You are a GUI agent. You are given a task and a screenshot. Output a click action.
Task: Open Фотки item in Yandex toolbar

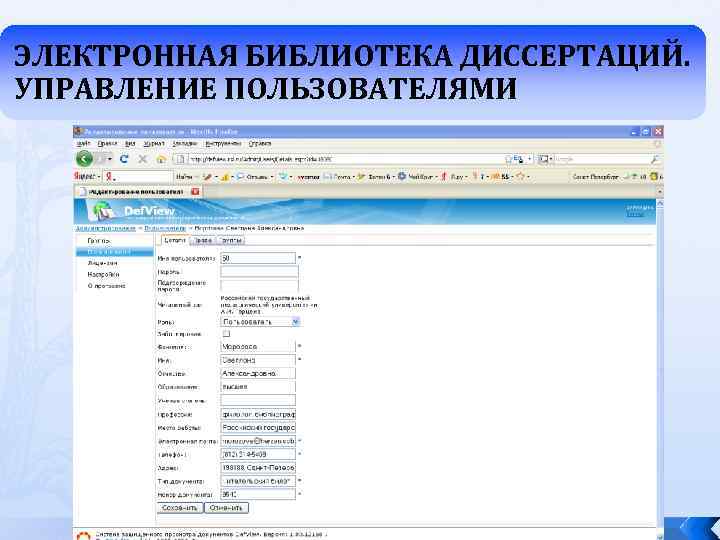[x=376, y=177]
